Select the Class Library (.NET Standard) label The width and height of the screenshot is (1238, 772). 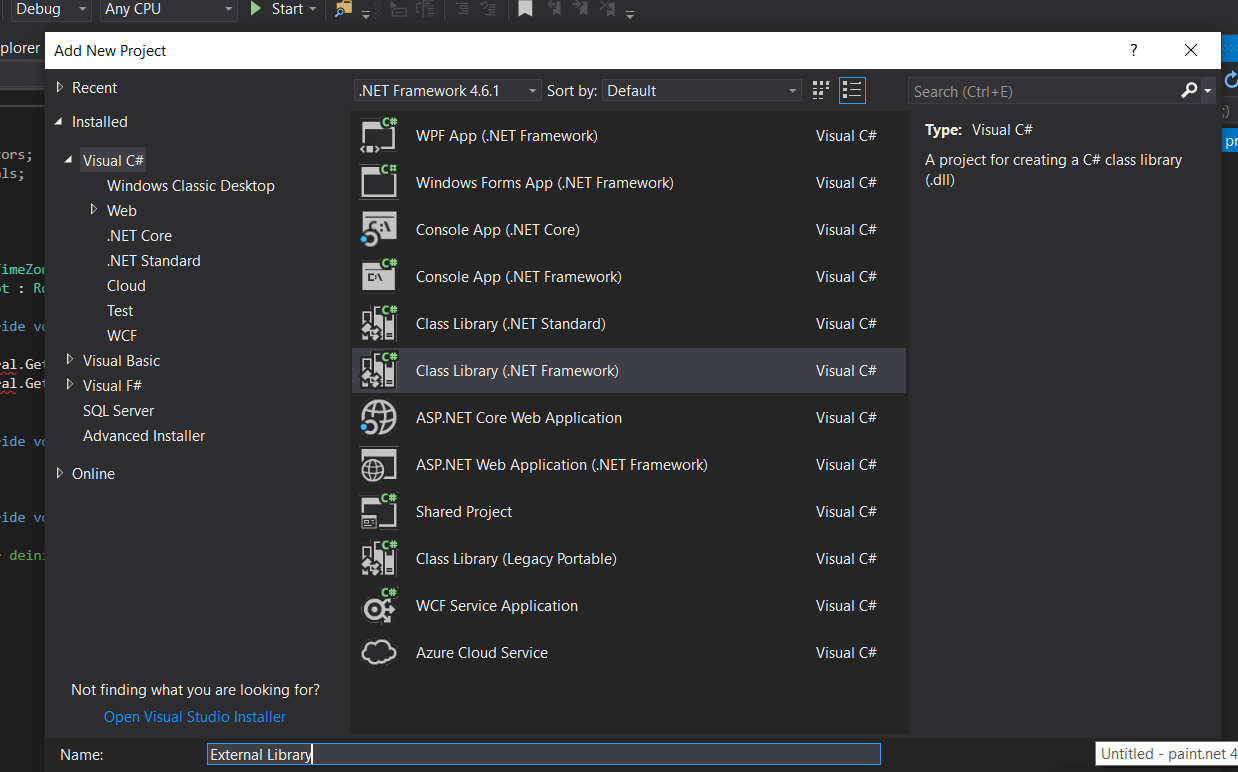click(510, 323)
